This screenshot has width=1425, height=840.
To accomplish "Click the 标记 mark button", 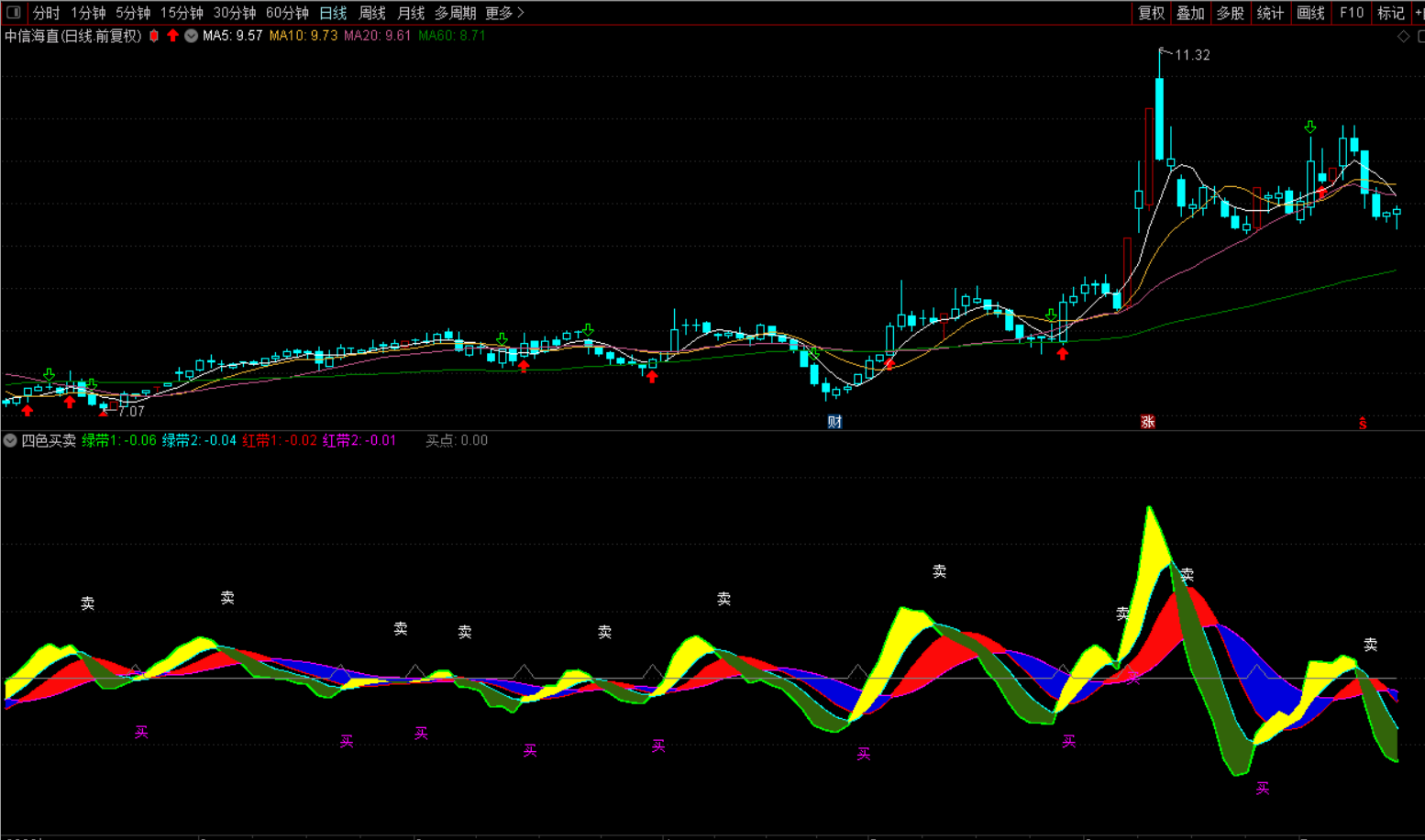I will click(1391, 13).
